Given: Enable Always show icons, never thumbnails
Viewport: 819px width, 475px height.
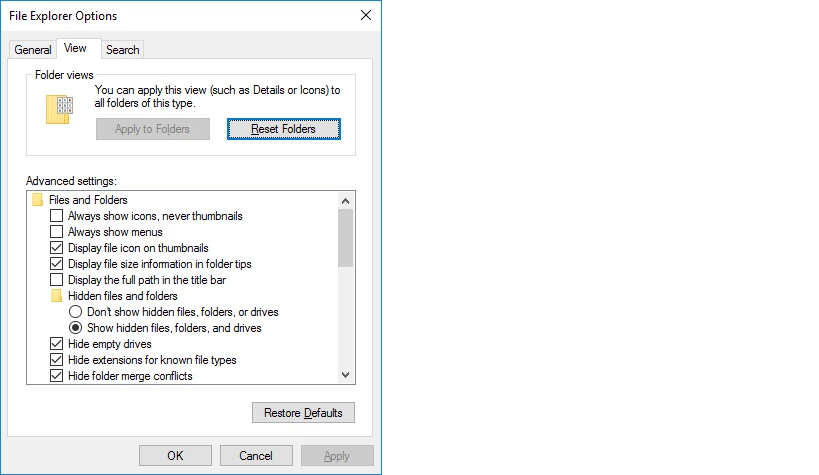Looking at the screenshot, I should click(x=56, y=216).
